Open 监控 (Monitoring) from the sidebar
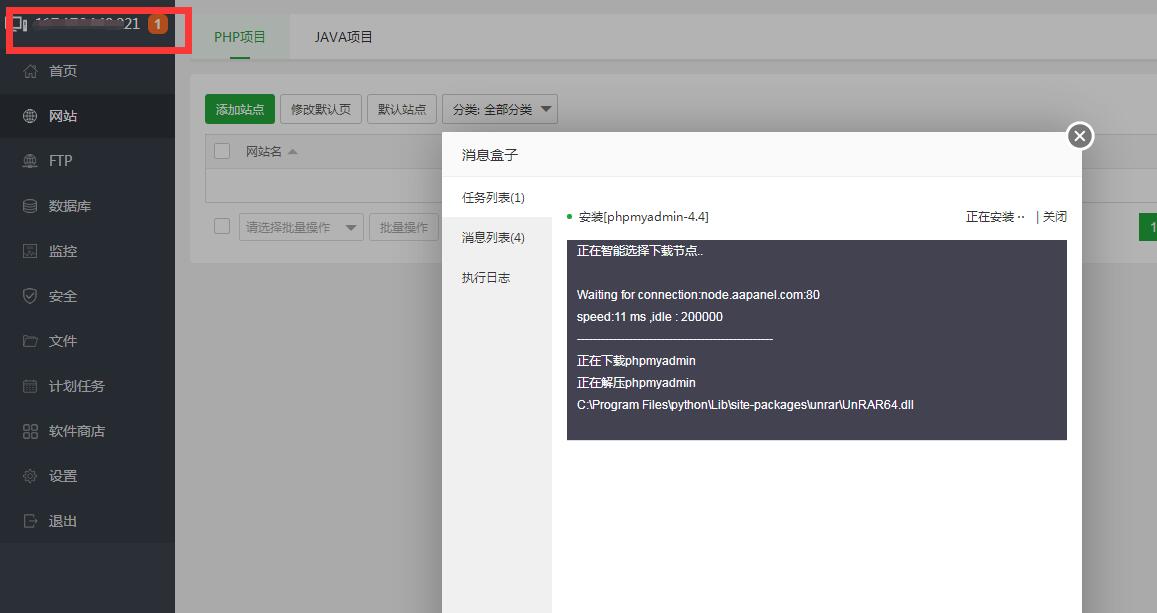1157x613 pixels. 62,250
